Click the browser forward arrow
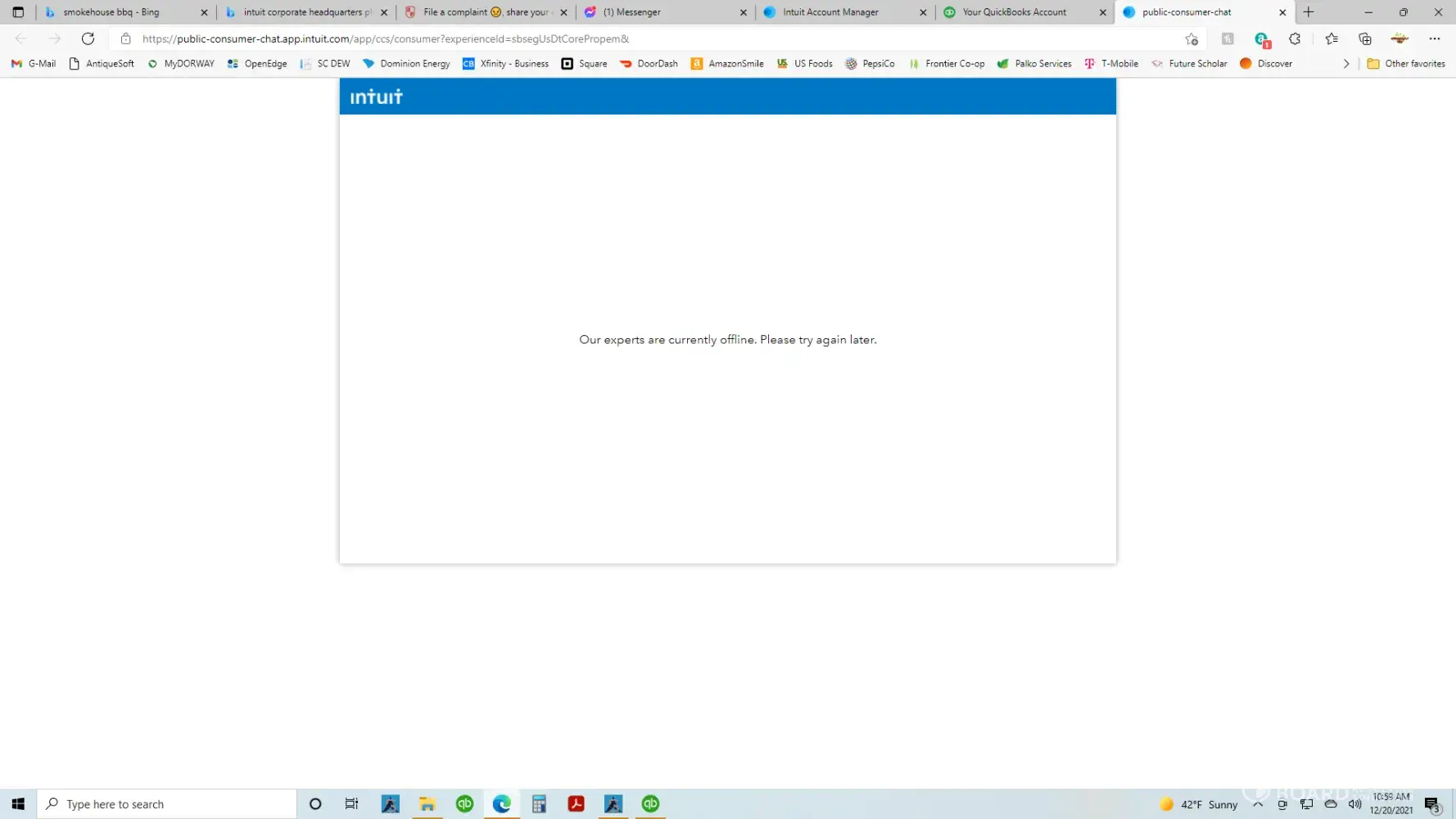Viewport: 1456px width, 819px height. pyautogui.click(x=54, y=38)
